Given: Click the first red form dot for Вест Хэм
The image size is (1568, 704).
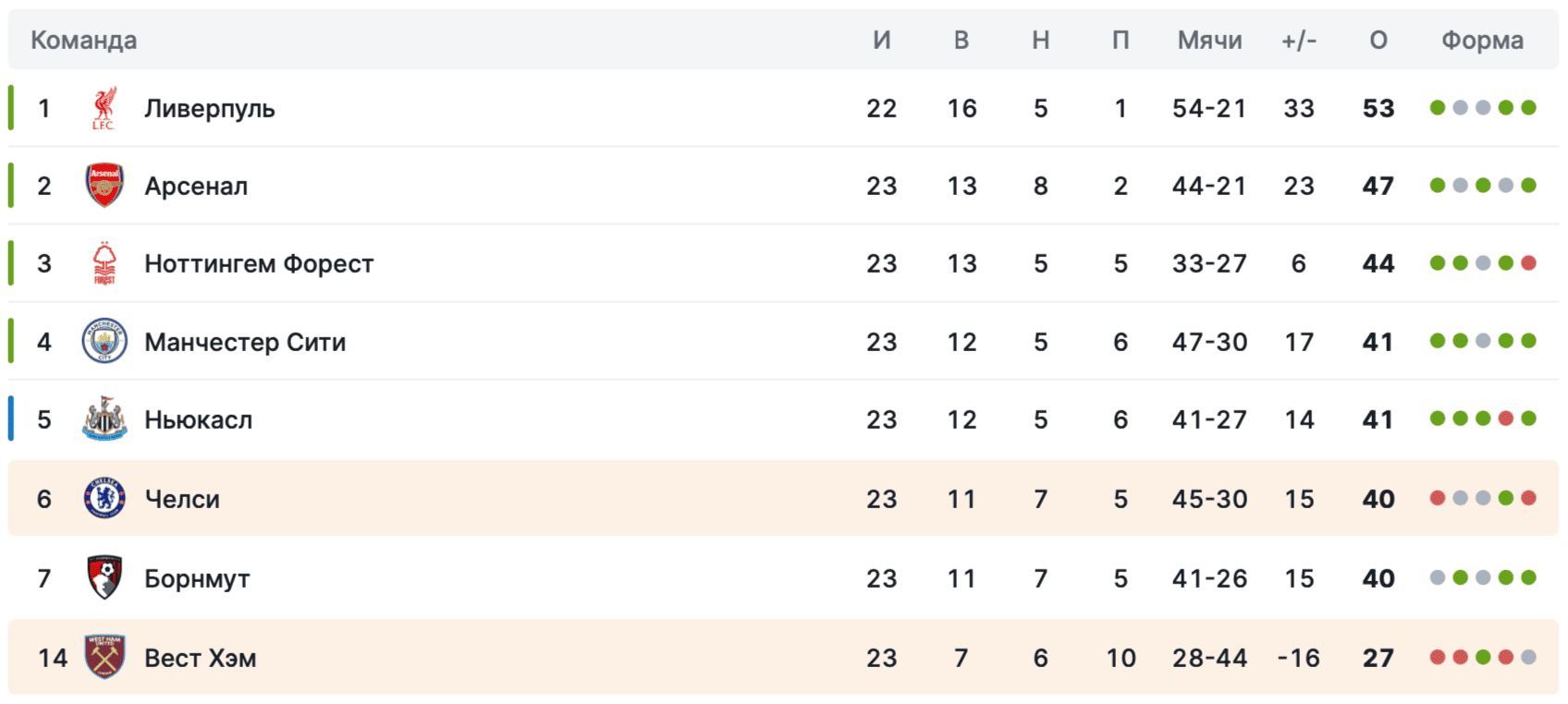Looking at the screenshot, I should click(1438, 657).
